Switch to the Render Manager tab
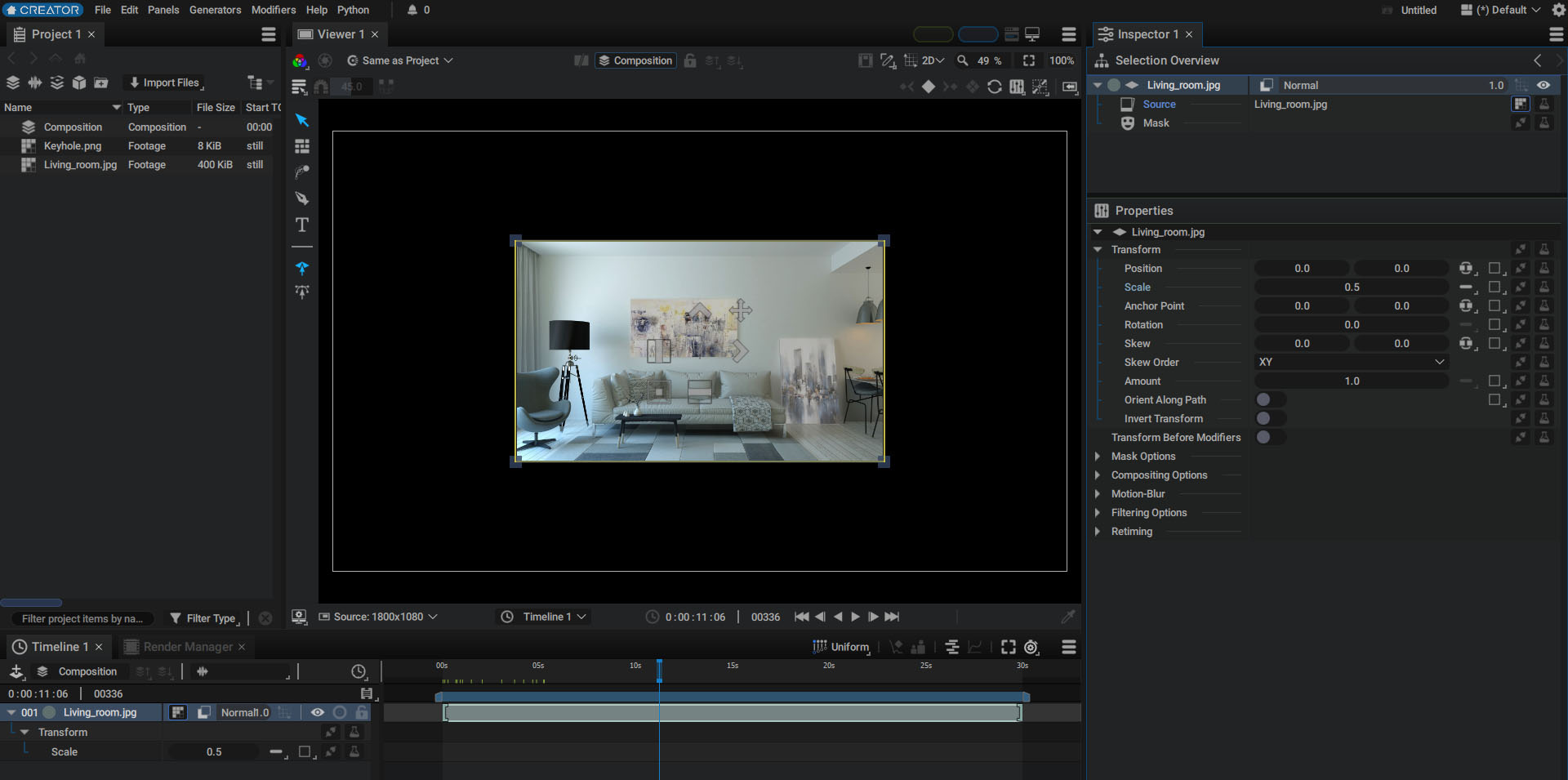This screenshot has height=780, width=1568. tap(185, 647)
